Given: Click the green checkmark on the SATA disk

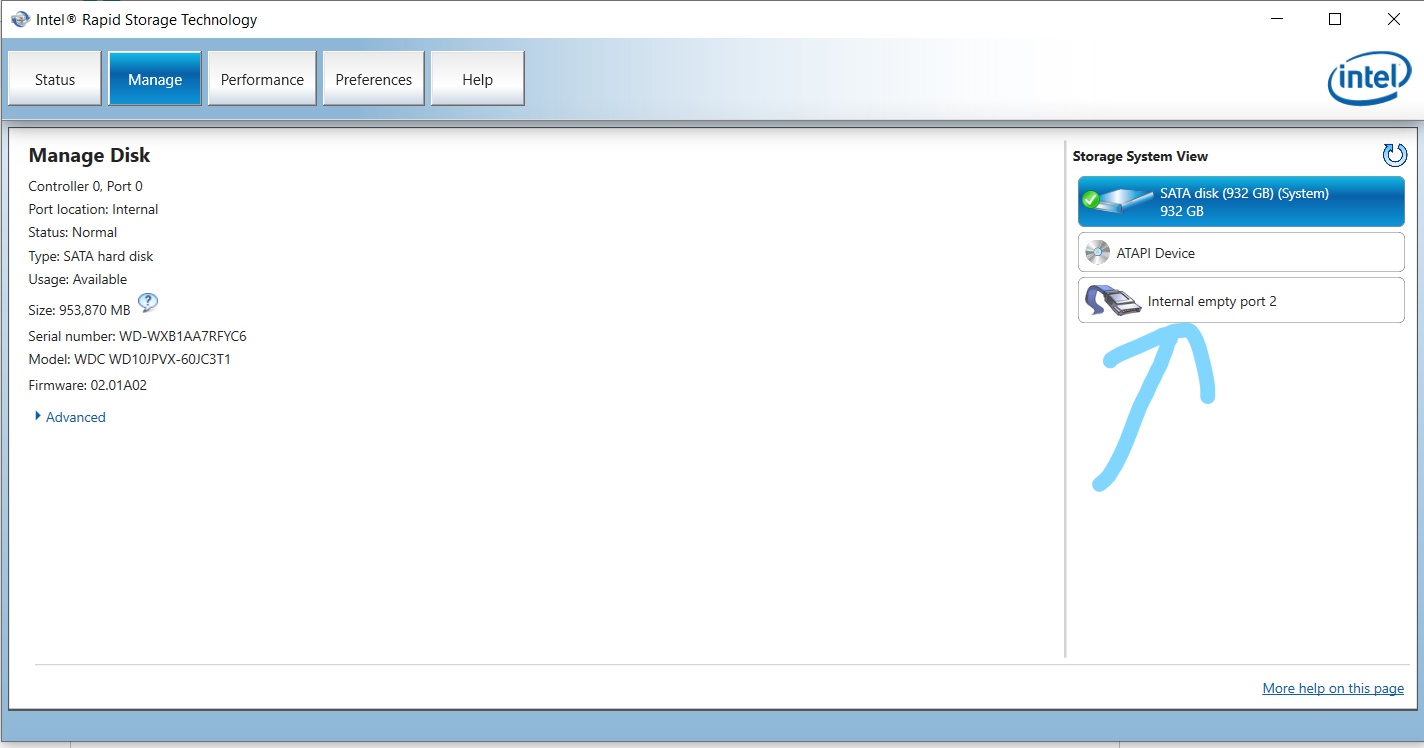Looking at the screenshot, I should point(1089,197).
